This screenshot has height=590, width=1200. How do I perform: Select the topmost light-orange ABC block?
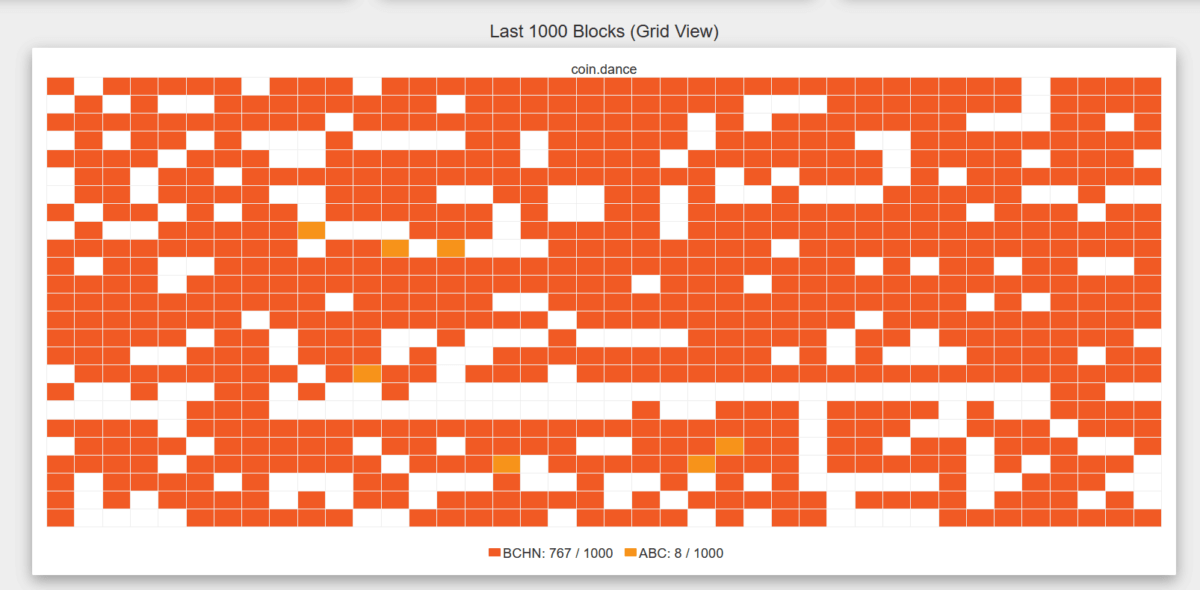(312, 230)
